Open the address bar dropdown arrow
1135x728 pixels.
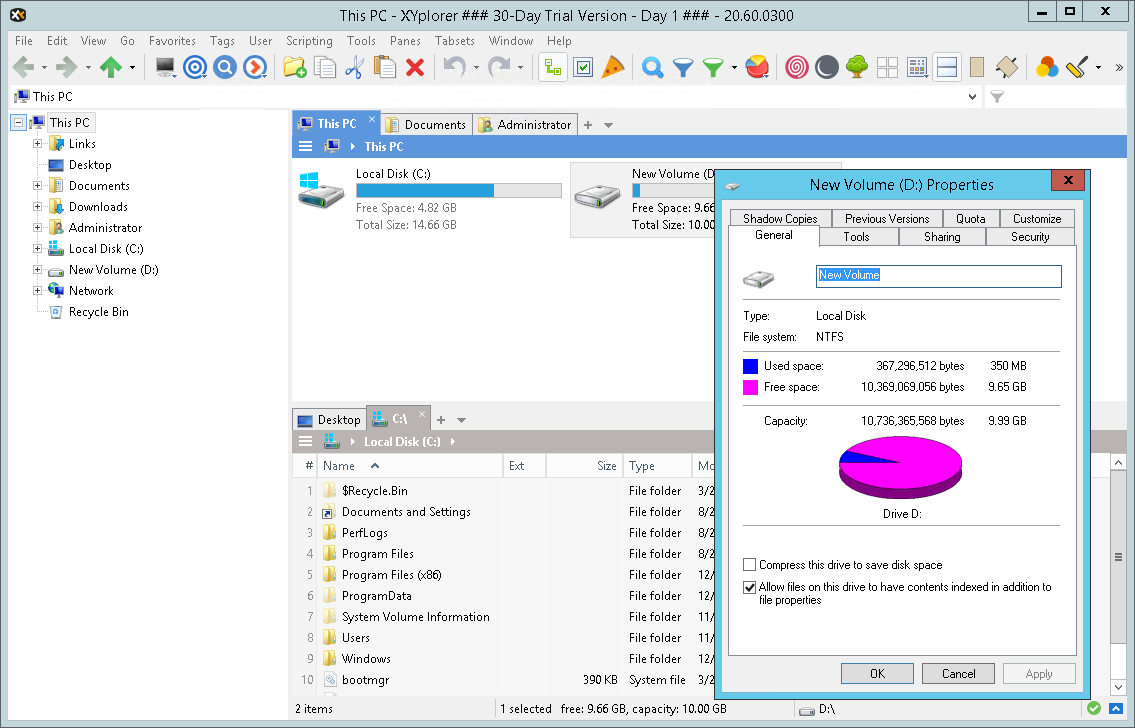tap(972, 96)
